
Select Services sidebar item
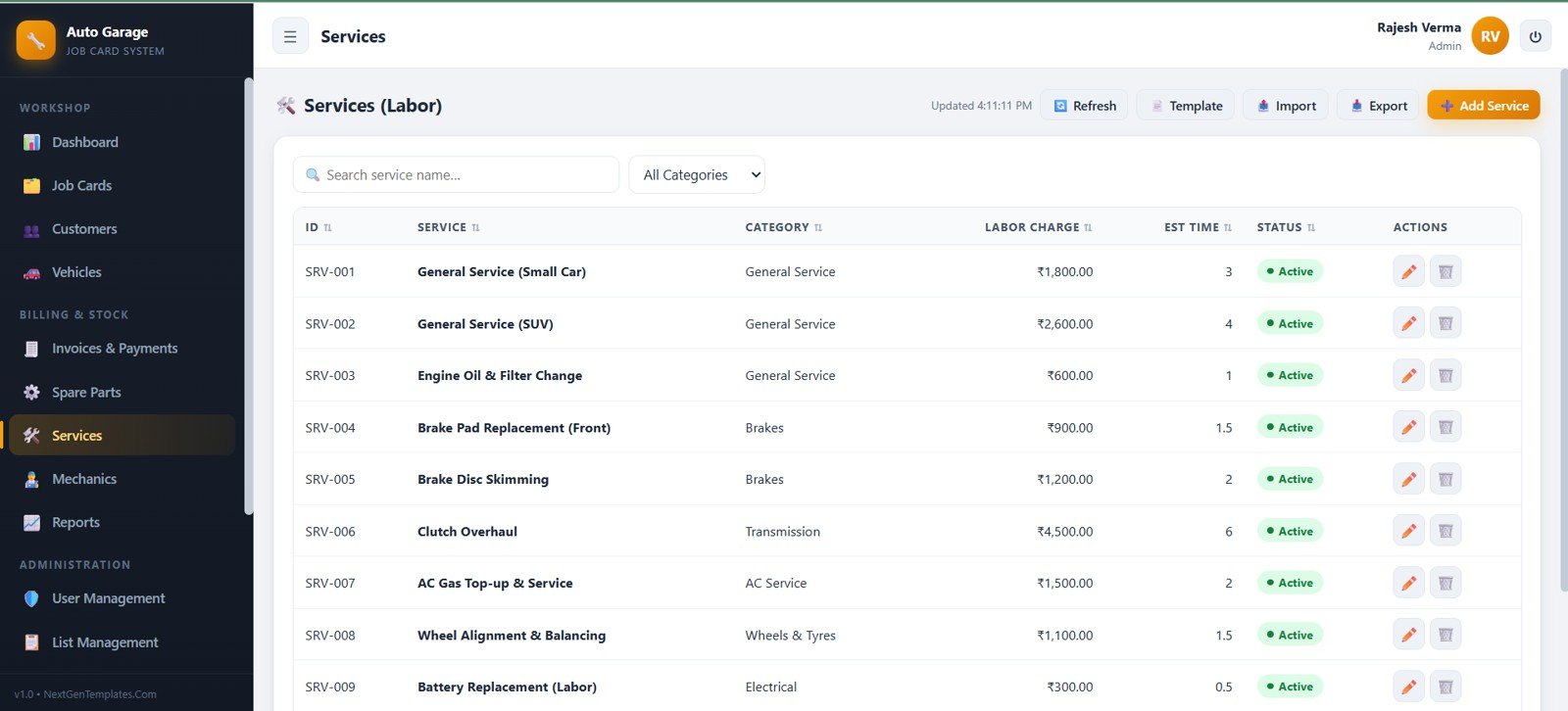coord(122,435)
